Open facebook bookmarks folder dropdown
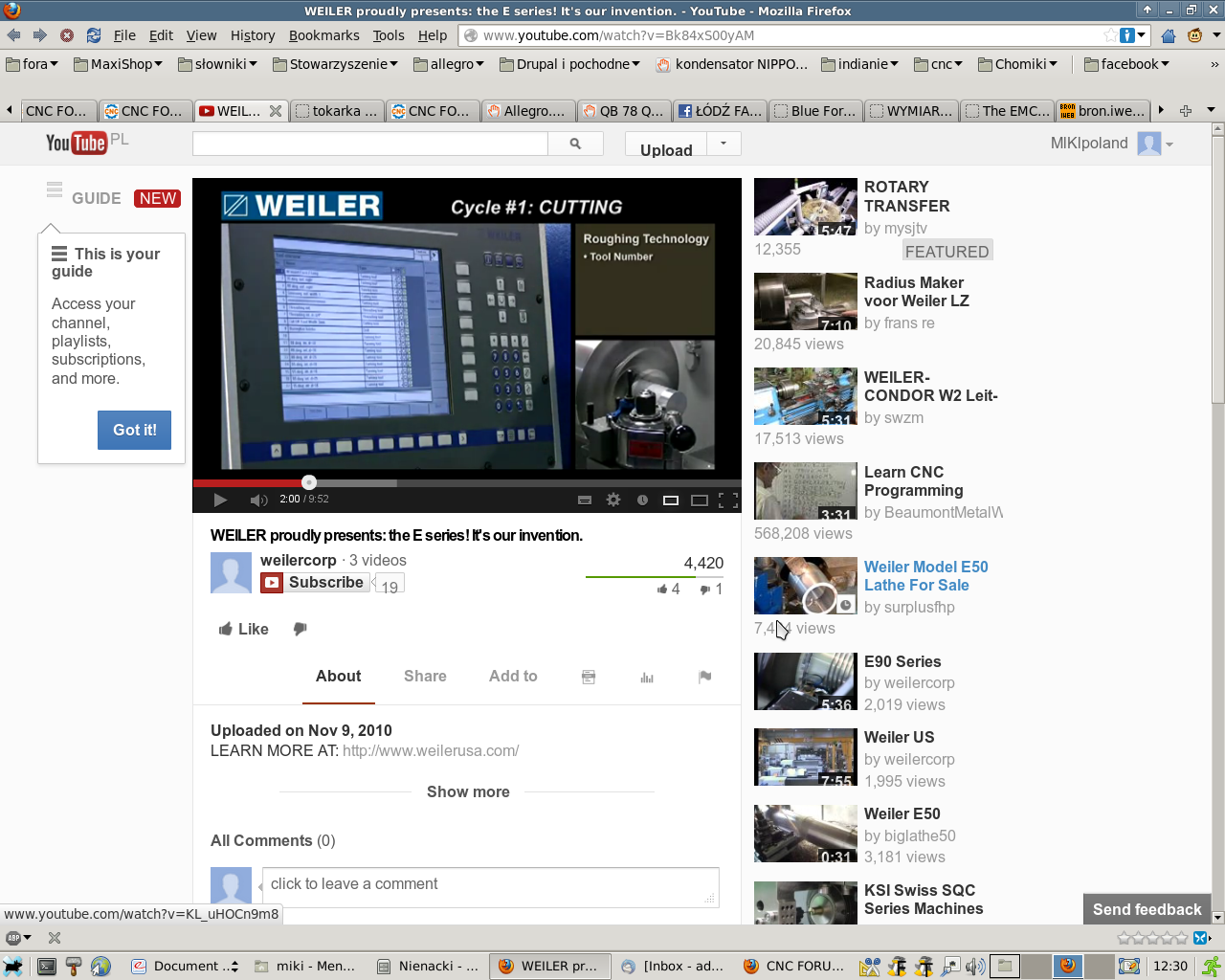The height and width of the screenshot is (980, 1225). (x=1127, y=64)
